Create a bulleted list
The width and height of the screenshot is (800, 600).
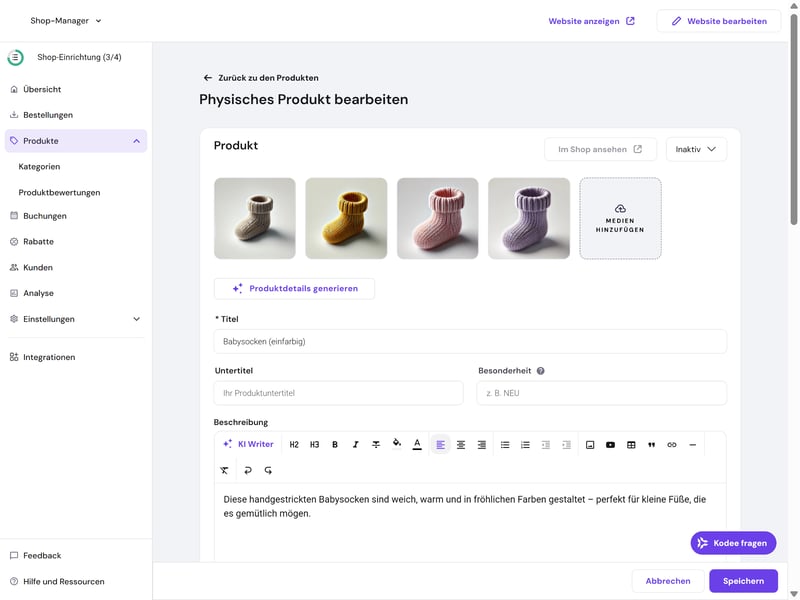(505, 445)
